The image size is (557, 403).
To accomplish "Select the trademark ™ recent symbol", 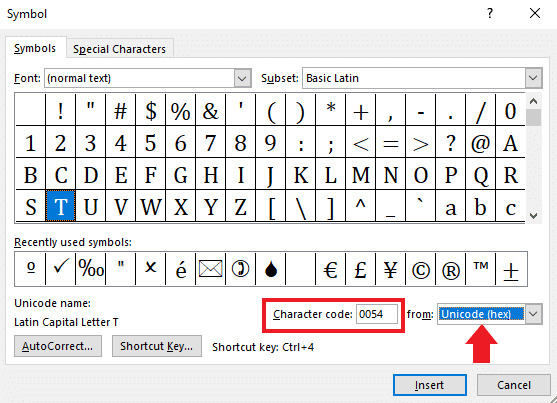I will point(480,269).
